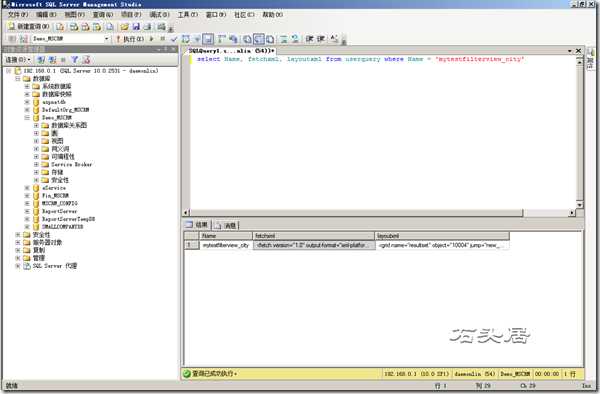Expand the 管理 (Management) folder

point(18,258)
